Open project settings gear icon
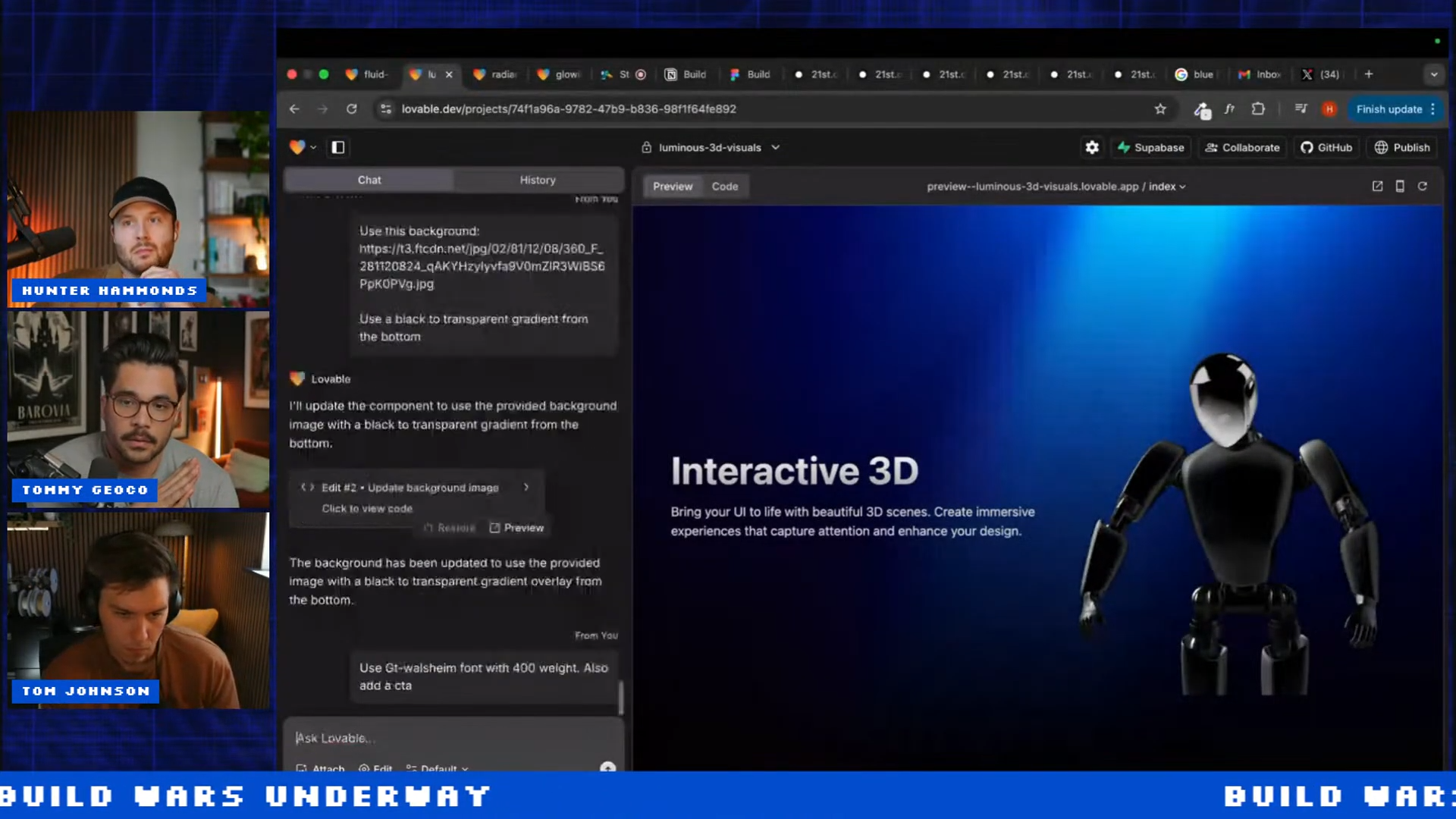Viewport: 1456px width, 819px height. tap(1092, 147)
